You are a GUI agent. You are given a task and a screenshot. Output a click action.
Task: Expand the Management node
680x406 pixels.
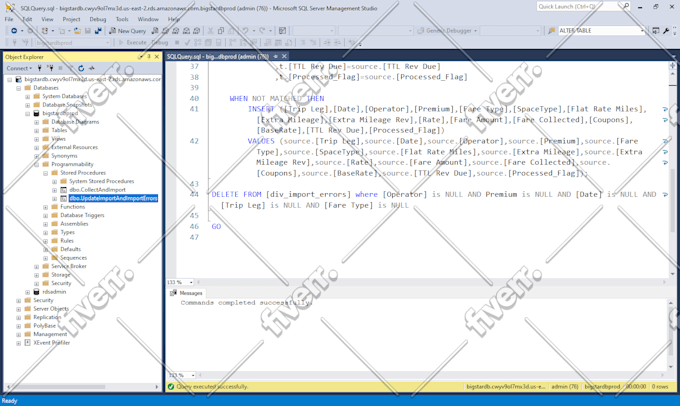18,335
